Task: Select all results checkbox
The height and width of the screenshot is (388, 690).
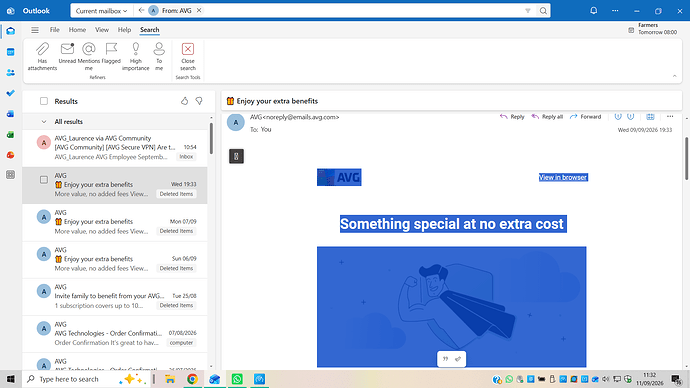Action: (44, 101)
